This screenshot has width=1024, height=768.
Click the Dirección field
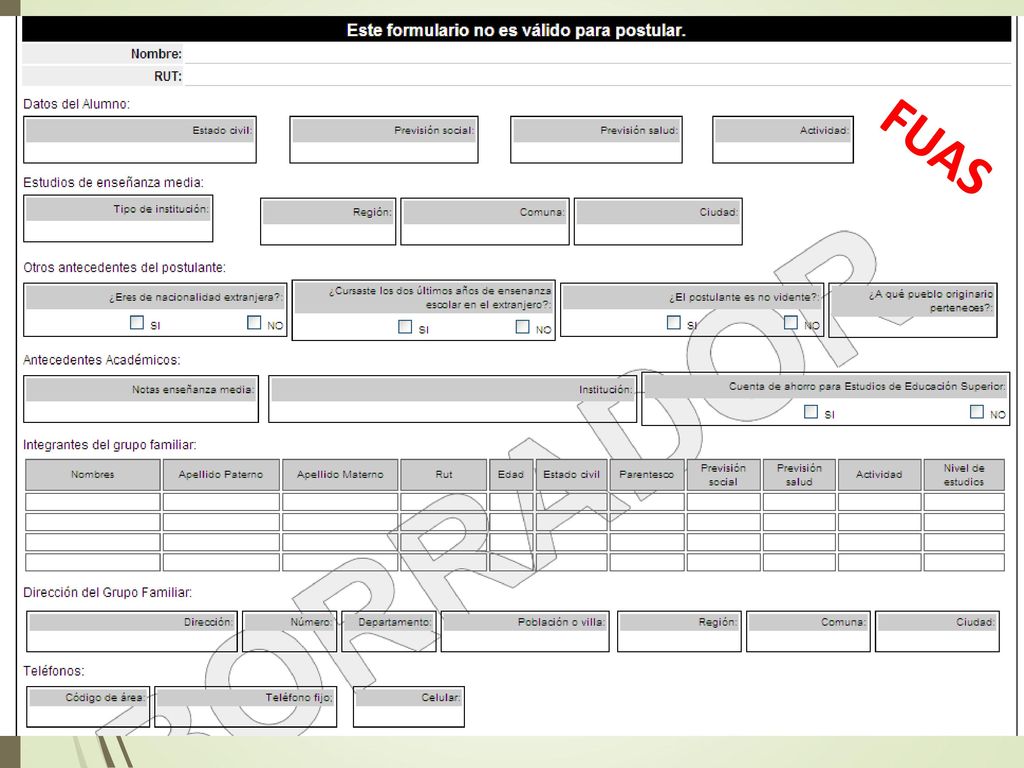pyautogui.click(x=132, y=632)
